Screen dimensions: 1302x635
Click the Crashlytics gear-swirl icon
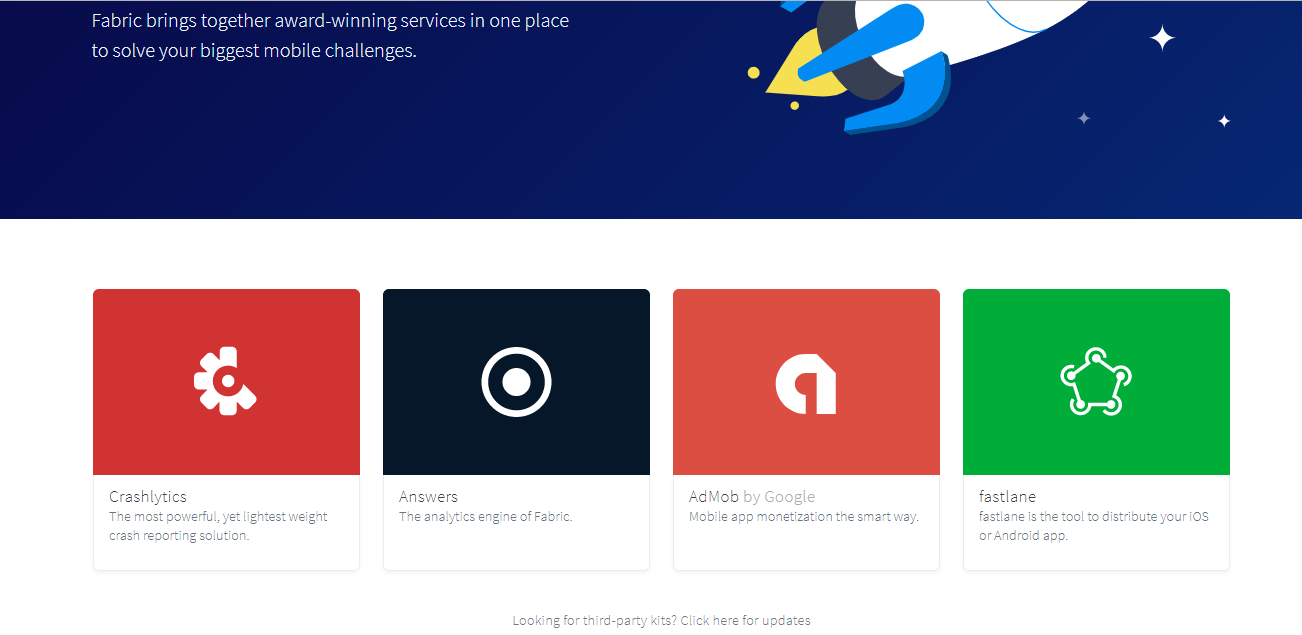pyautogui.click(x=226, y=381)
